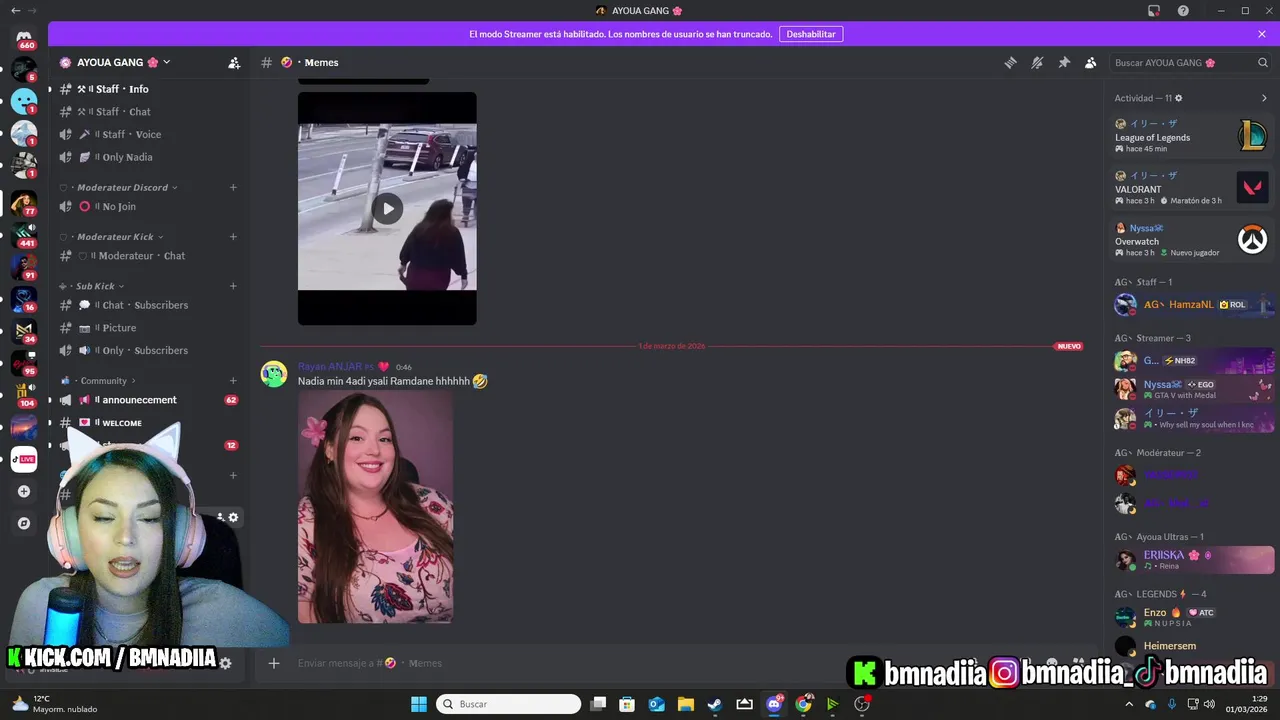Expand the Actividad panel arrow
The height and width of the screenshot is (720, 1280).
[x=1264, y=98]
